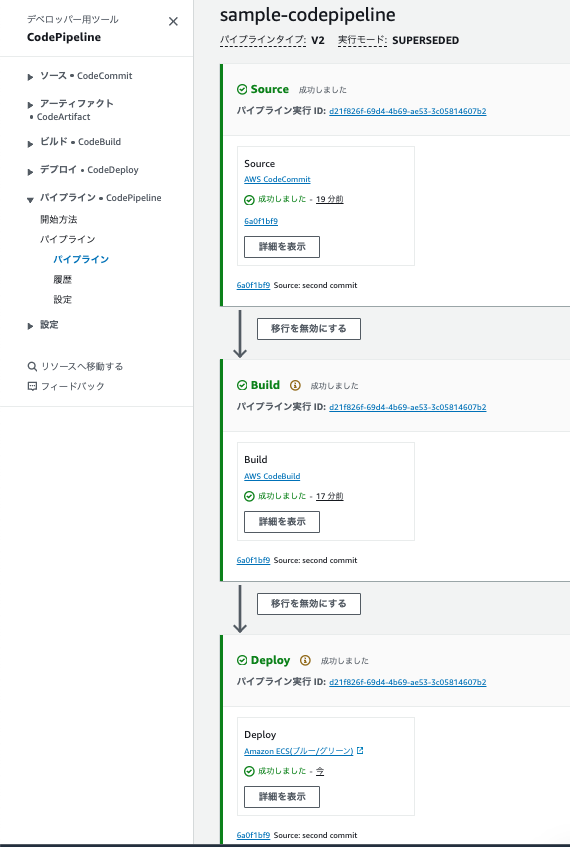570x847 pixels.
Task: Click the Deploy stage success check icon
Action: [242, 660]
